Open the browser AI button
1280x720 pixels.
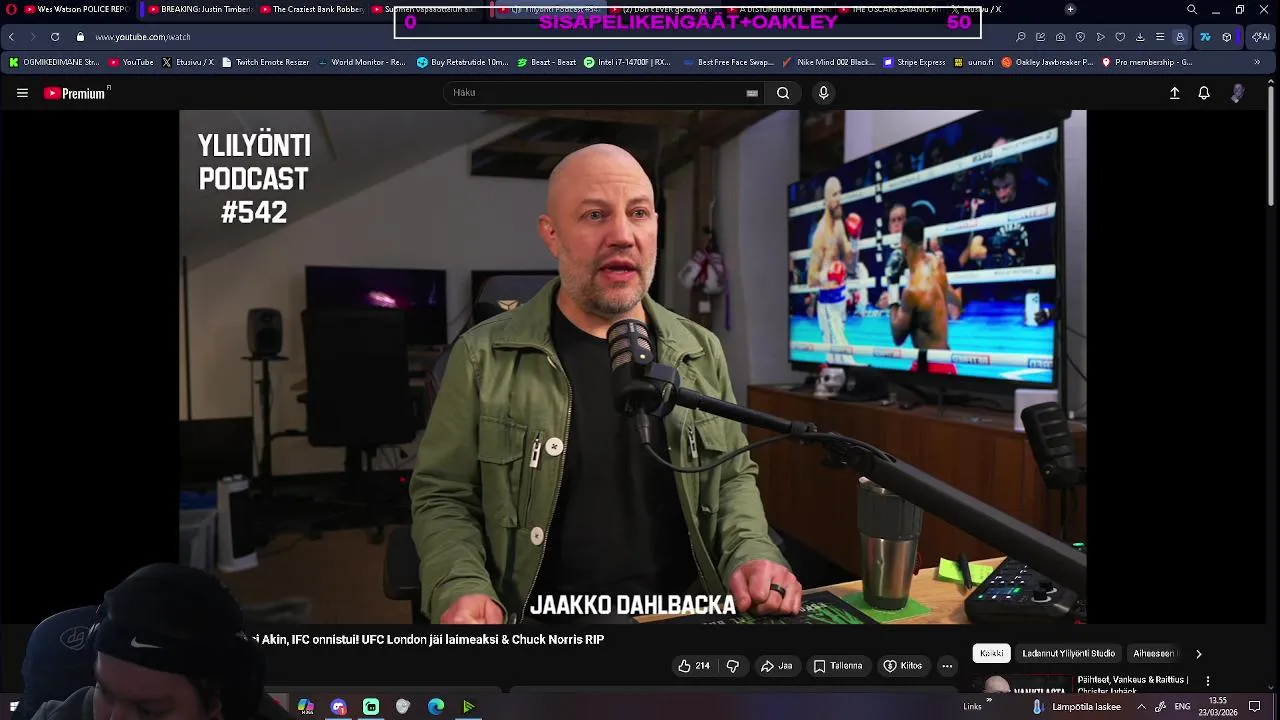(1260, 37)
